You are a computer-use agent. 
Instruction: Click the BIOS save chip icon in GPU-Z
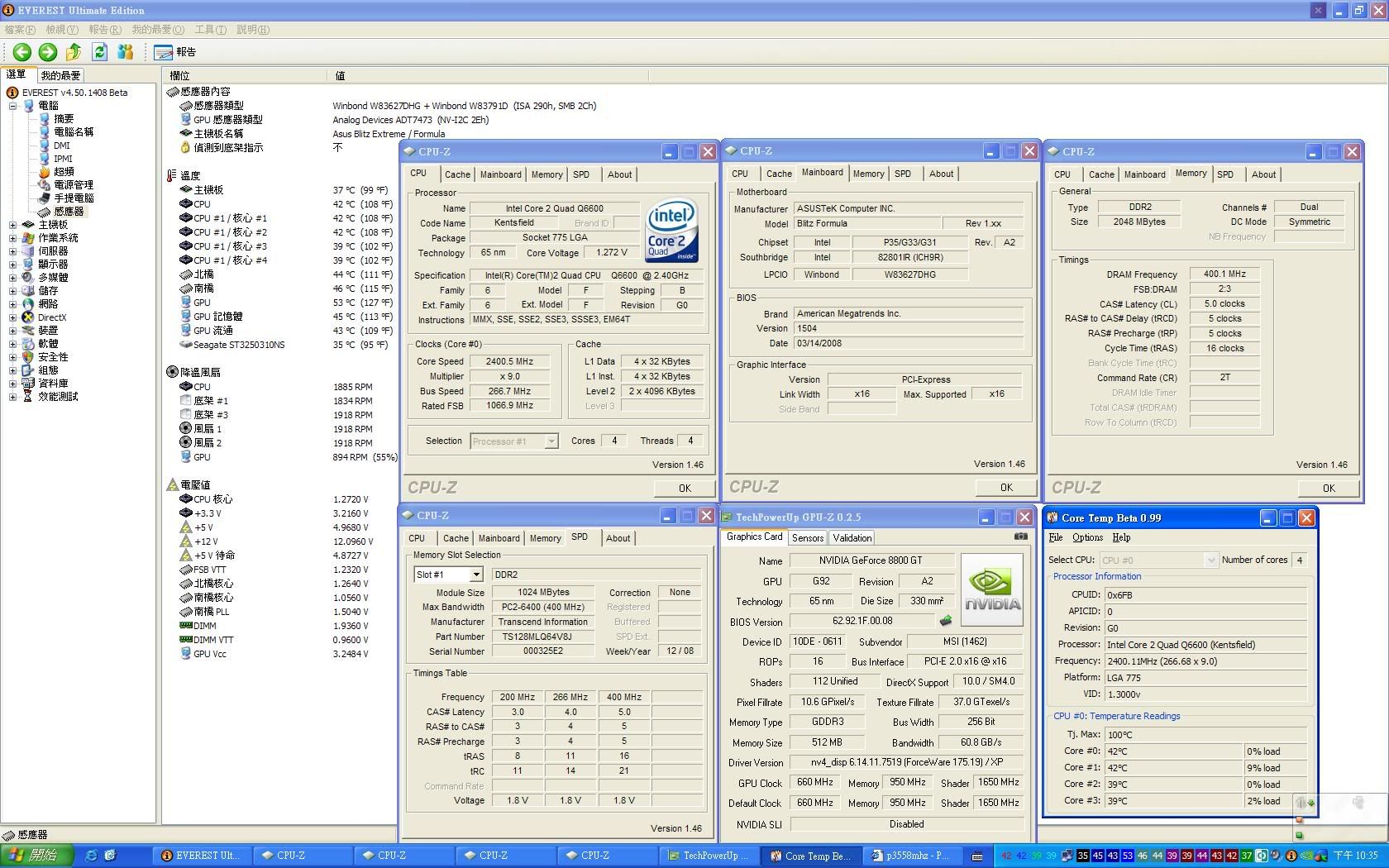[x=946, y=621]
